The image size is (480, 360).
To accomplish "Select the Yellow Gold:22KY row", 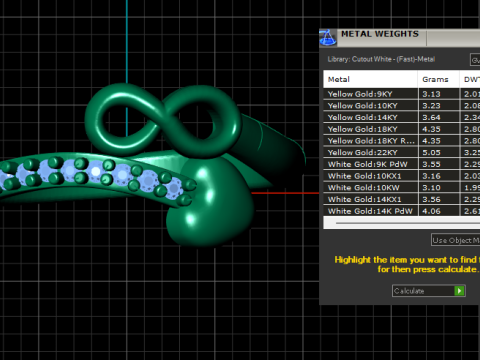I will tap(402, 152).
